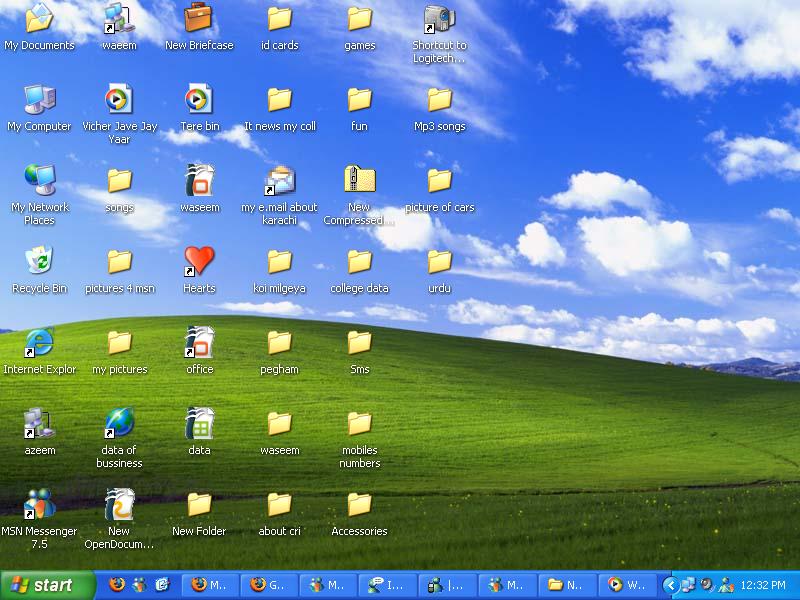Viewport: 800px width, 600px height.
Task: Expand hidden system tray icons arrow
Action: pyautogui.click(x=670, y=585)
